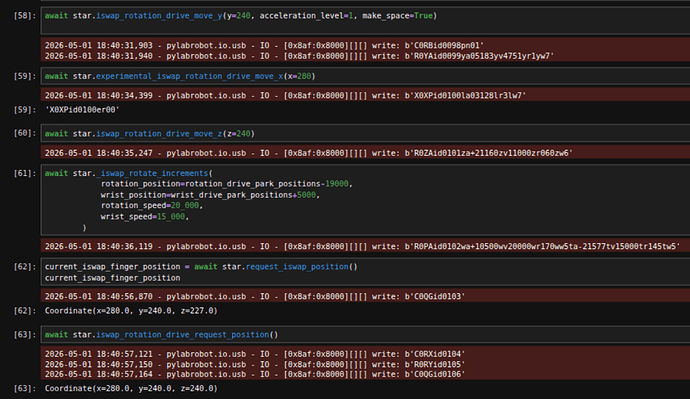Select the [63]: input prompt beside await
Viewport: 690px width, 399px height.
(25, 334)
